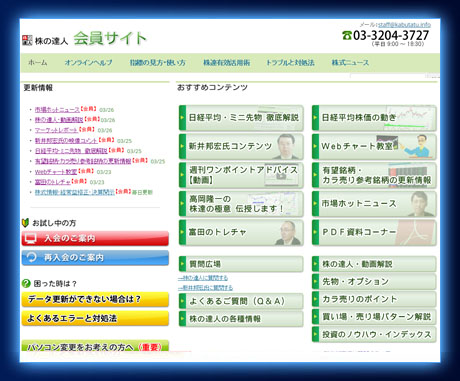Click the 株の達人 logo icon
The width and height of the screenshot is (460, 381).
27,40
